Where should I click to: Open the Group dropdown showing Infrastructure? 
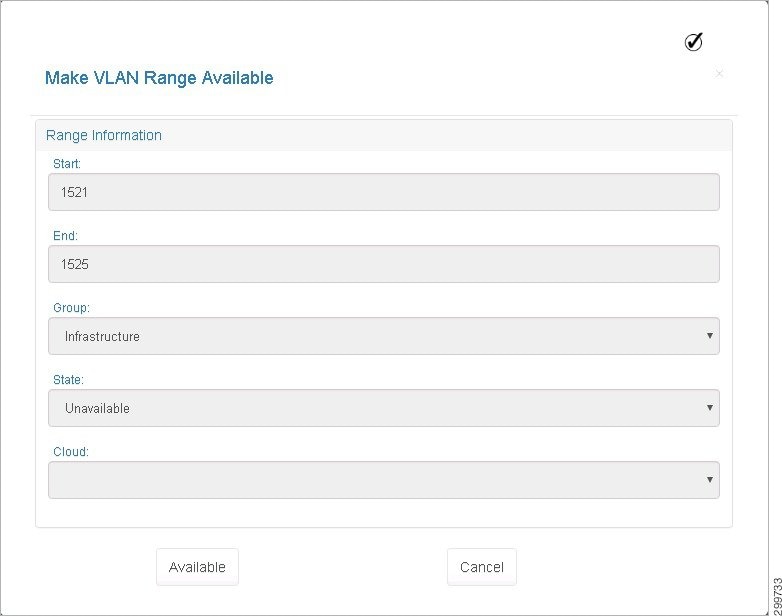384,336
